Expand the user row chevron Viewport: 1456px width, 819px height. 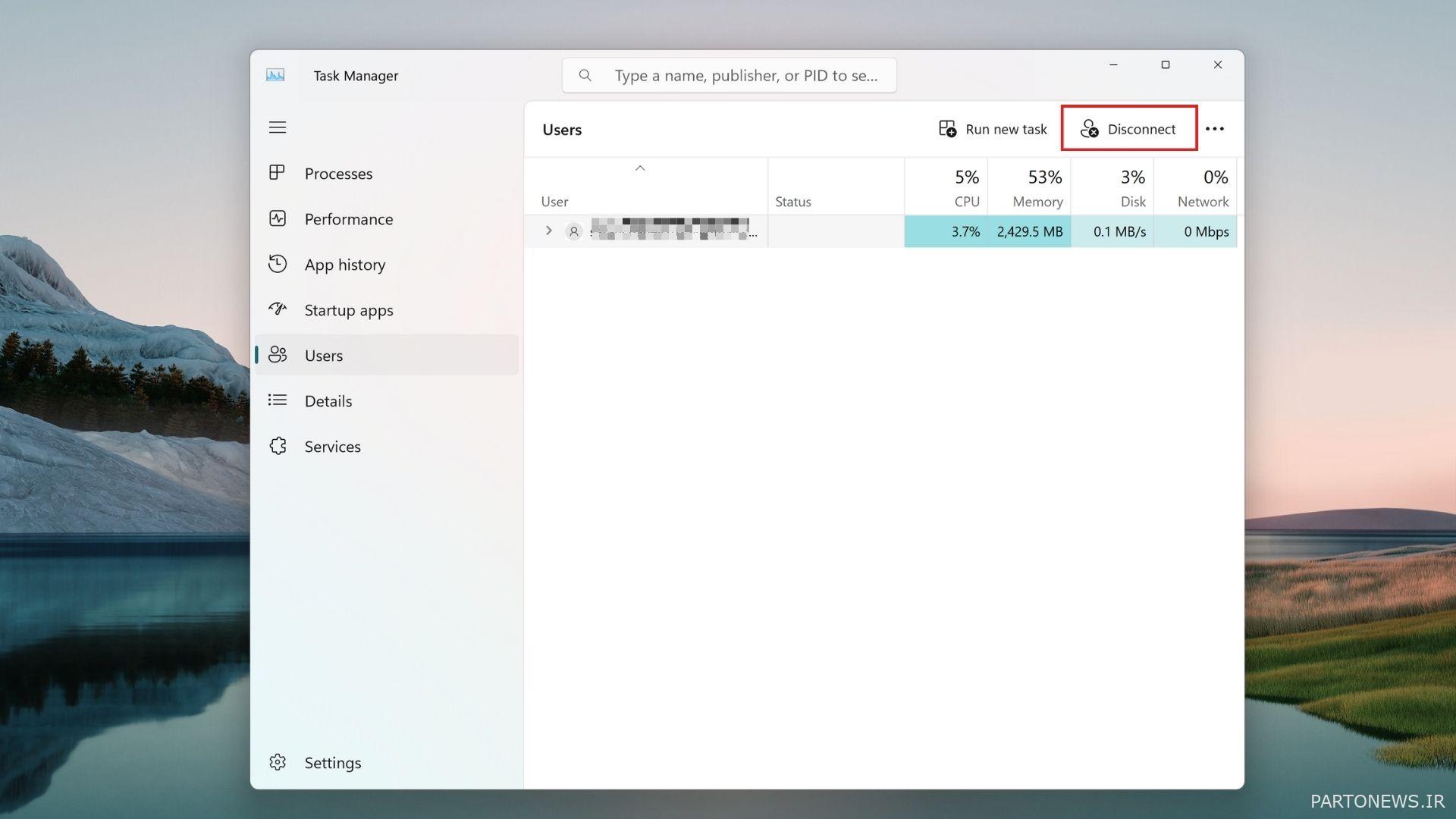pos(548,231)
